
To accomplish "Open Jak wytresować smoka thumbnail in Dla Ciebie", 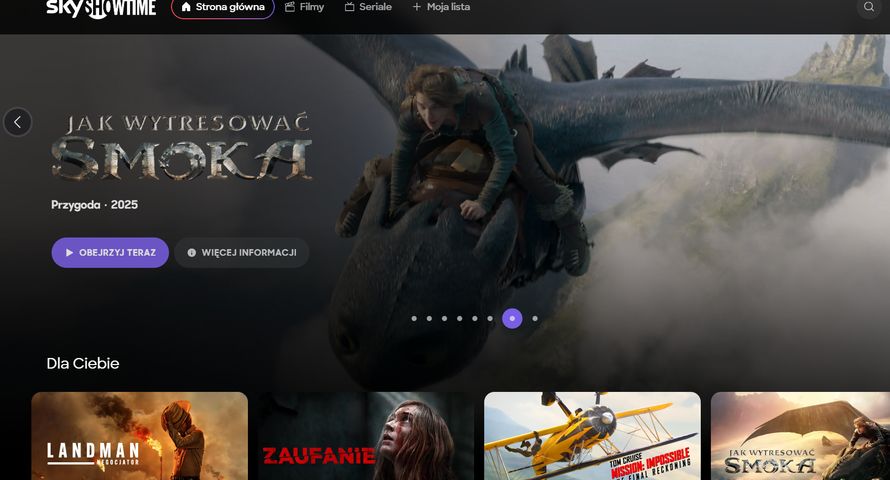I will [x=800, y=436].
